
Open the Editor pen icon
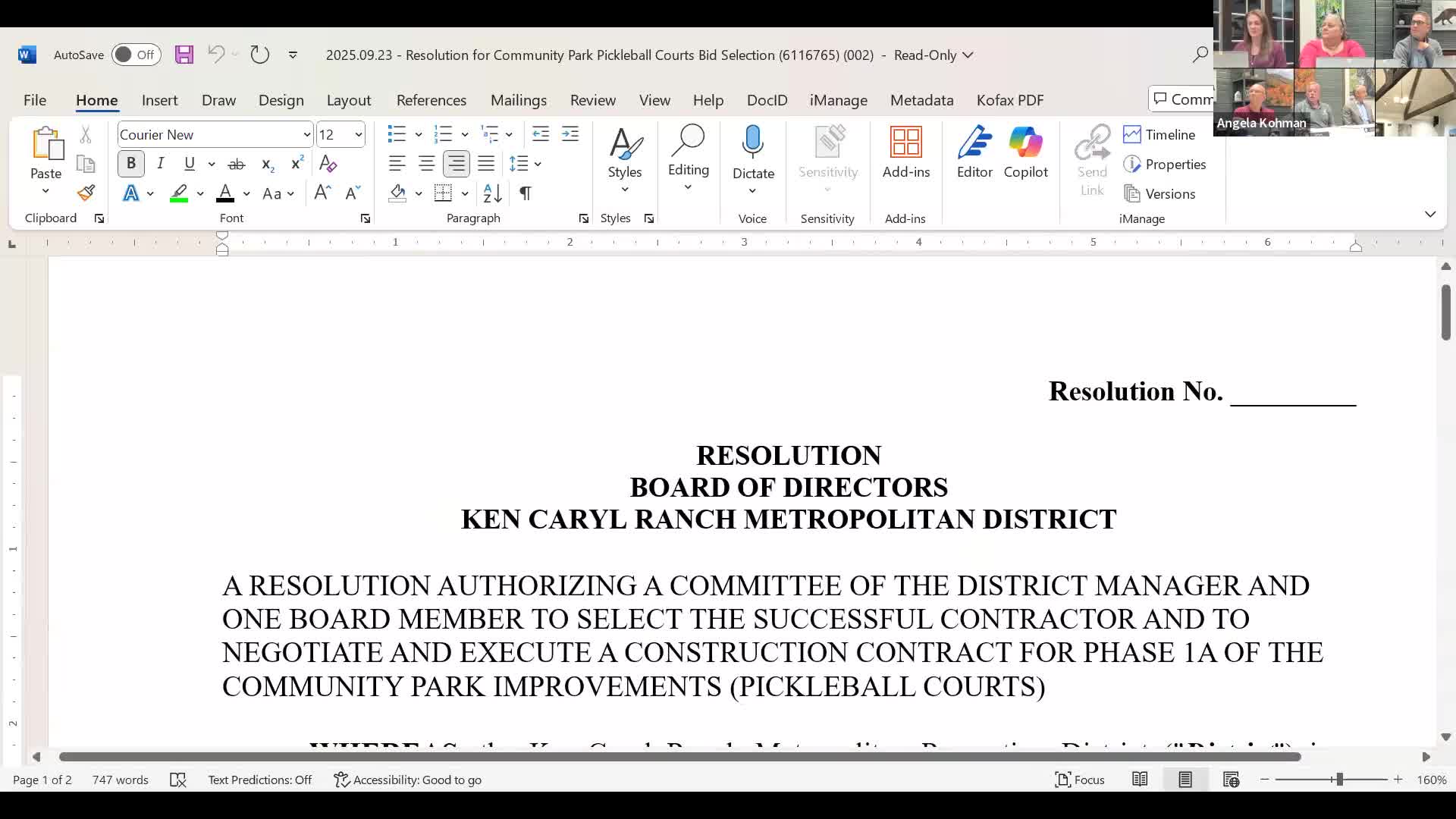(974, 152)
